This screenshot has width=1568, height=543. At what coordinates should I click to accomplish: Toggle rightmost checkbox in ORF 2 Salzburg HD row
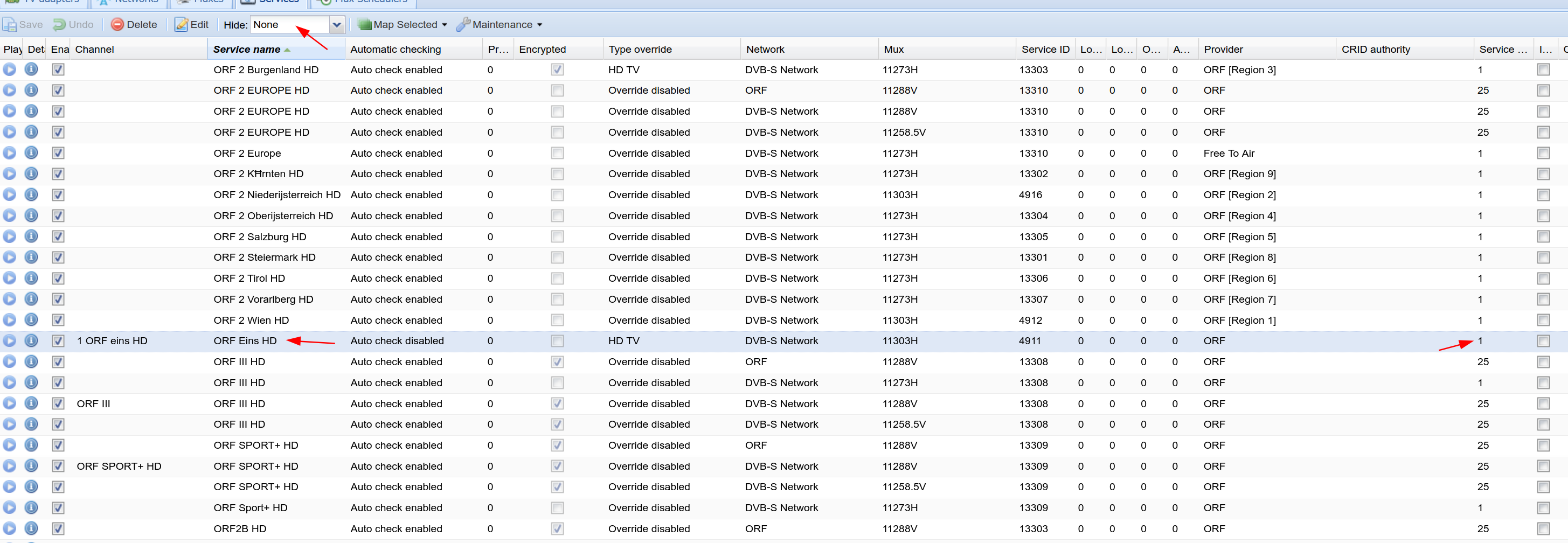pyautogui.click(x=1543, y=236)
